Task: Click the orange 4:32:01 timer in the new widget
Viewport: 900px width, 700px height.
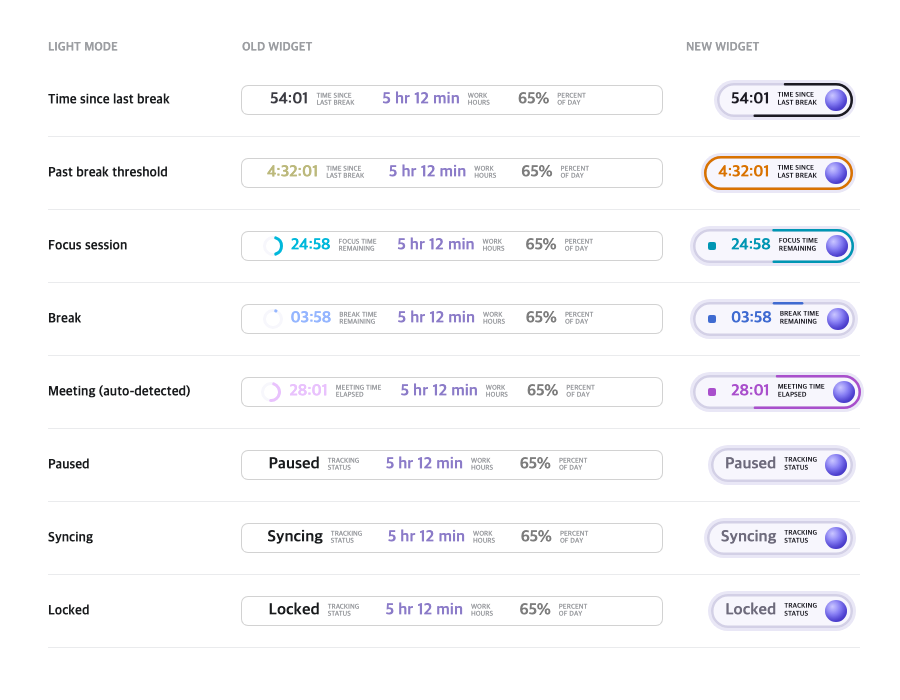Action: tap(743, 171)
